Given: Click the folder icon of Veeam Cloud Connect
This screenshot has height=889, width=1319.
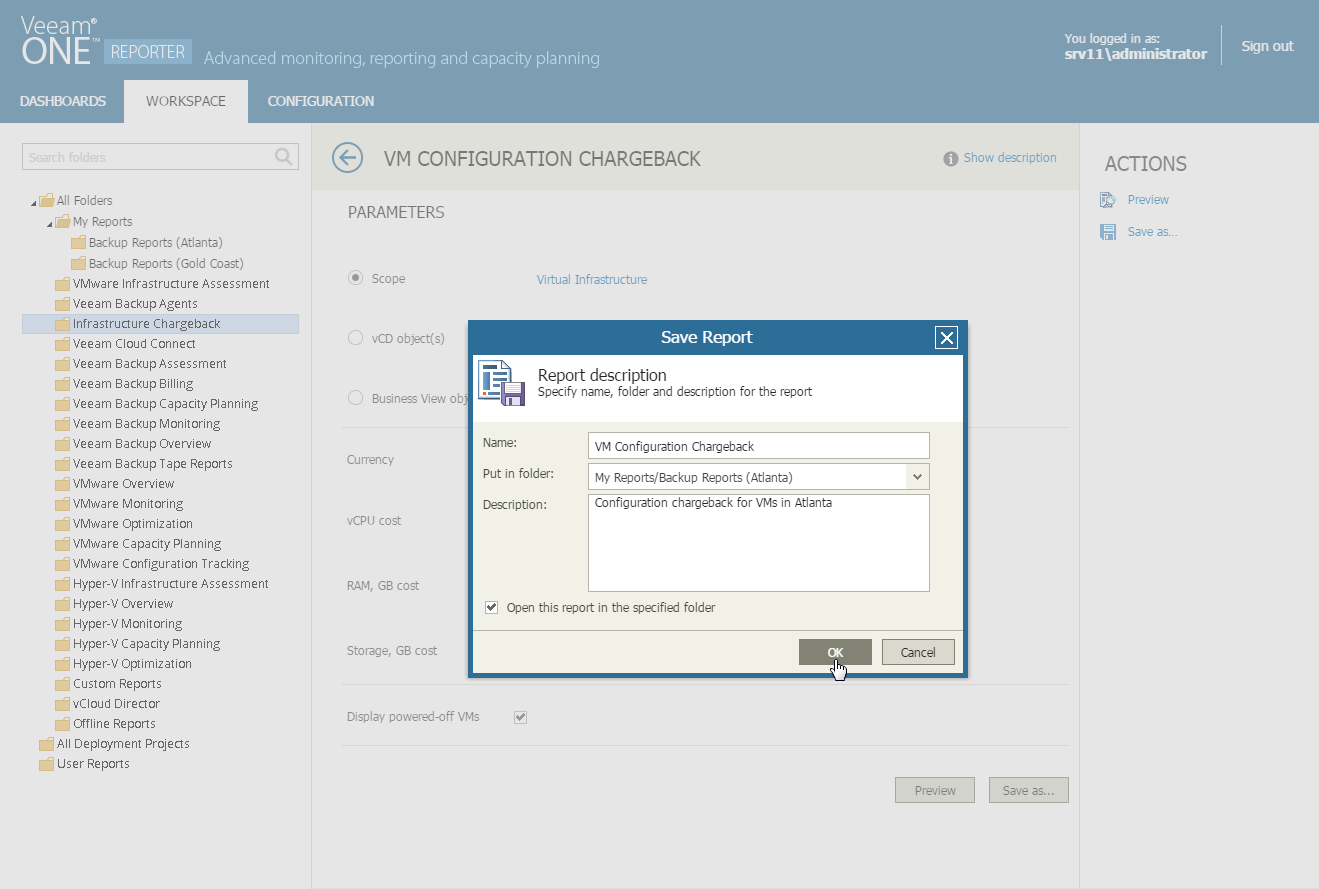Looking at the screenshot, I should [63, 344].
